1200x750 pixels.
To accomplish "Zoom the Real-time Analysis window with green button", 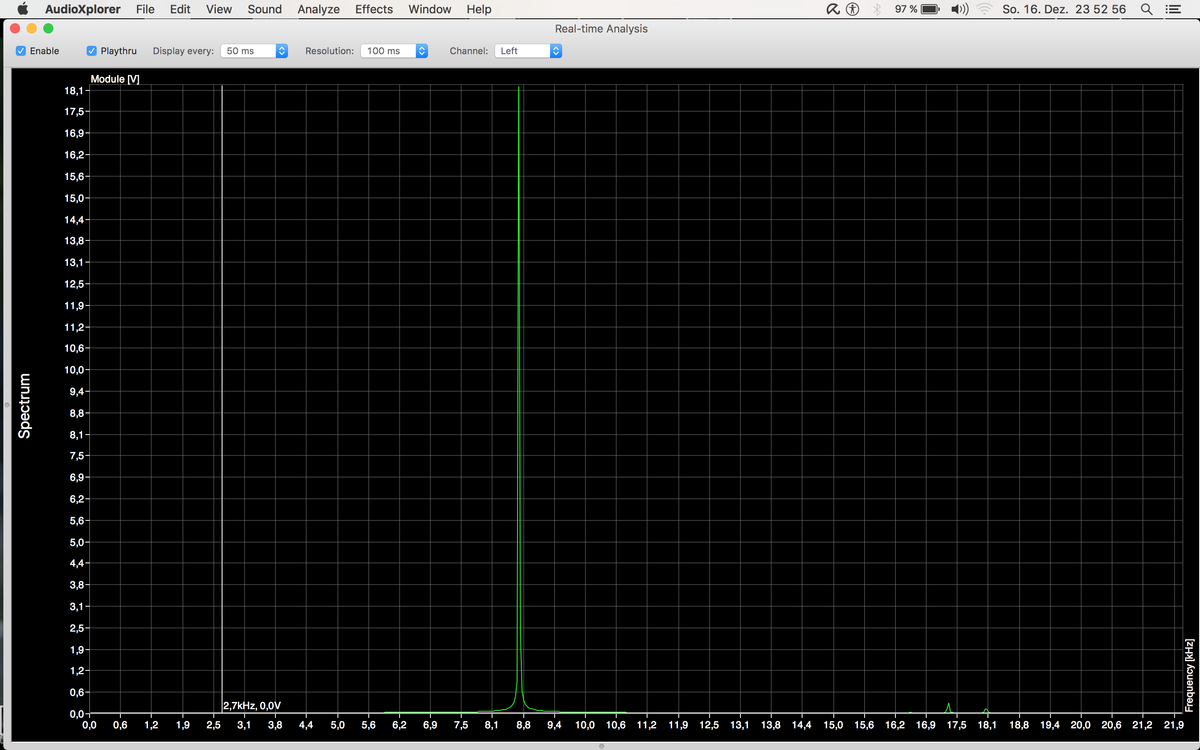I will coord(48,28).
